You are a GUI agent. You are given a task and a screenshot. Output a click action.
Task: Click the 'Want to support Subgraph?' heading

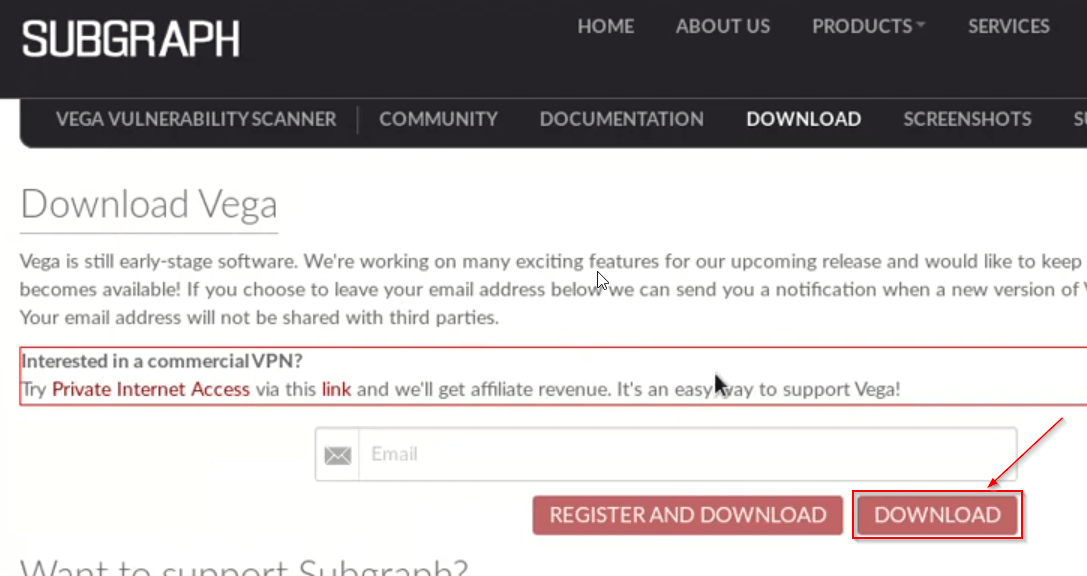[244, 567]
